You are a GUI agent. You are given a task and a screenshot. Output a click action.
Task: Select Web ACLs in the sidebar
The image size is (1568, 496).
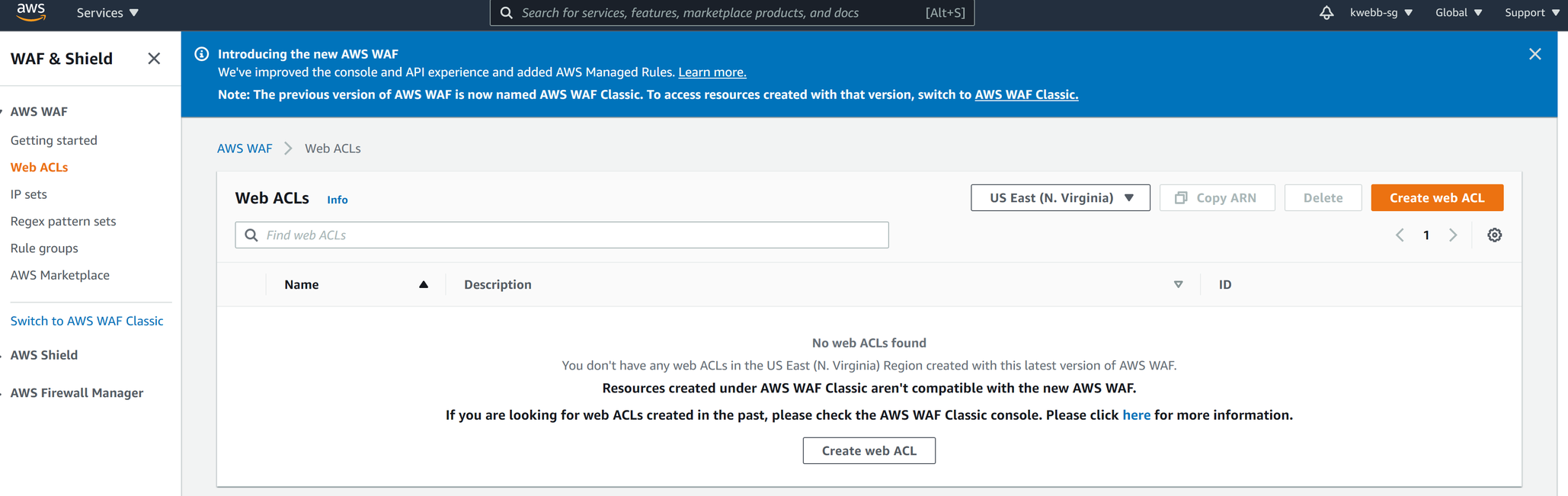39,167
